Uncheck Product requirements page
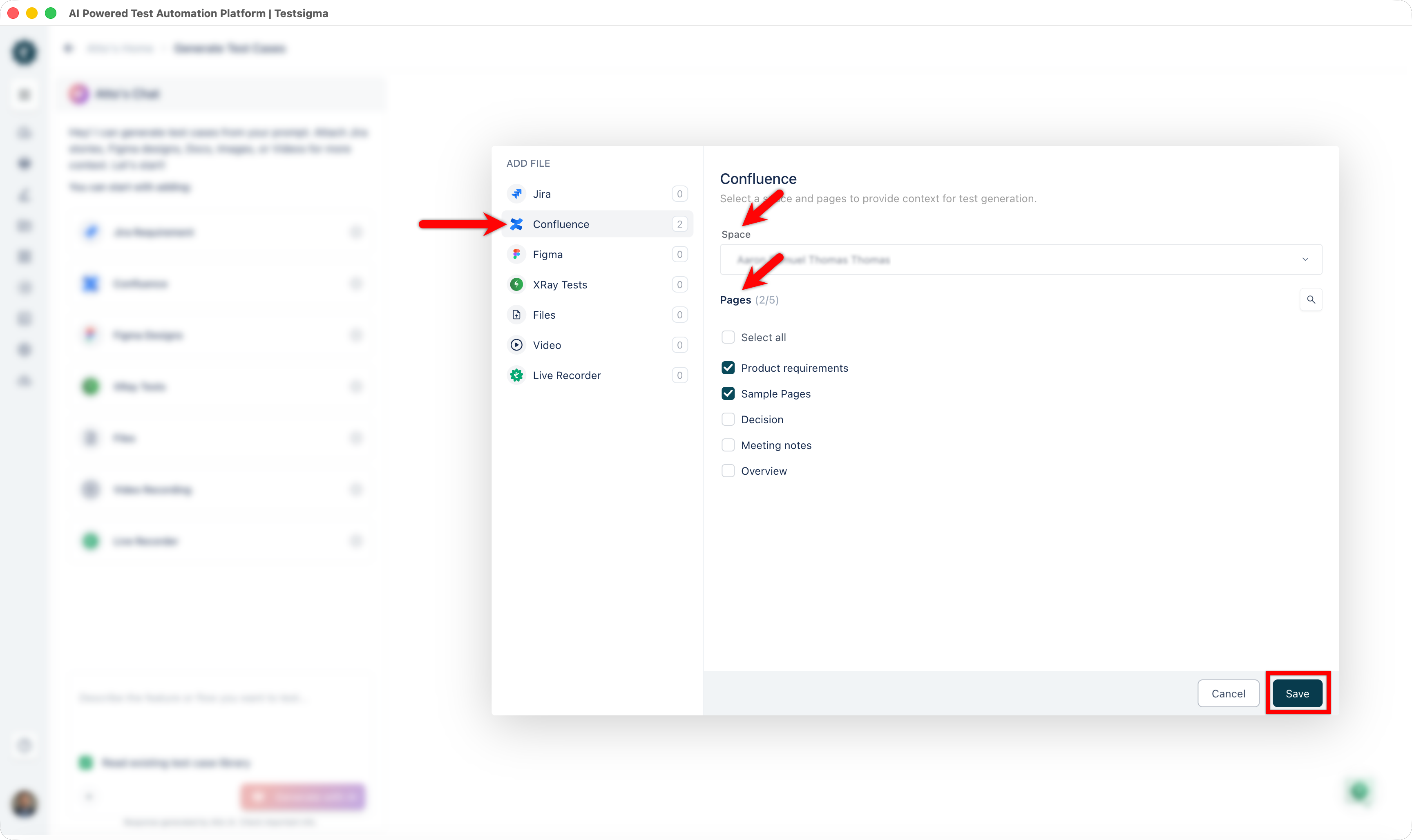The image size is (1412, 840). (x=728, y=368)
